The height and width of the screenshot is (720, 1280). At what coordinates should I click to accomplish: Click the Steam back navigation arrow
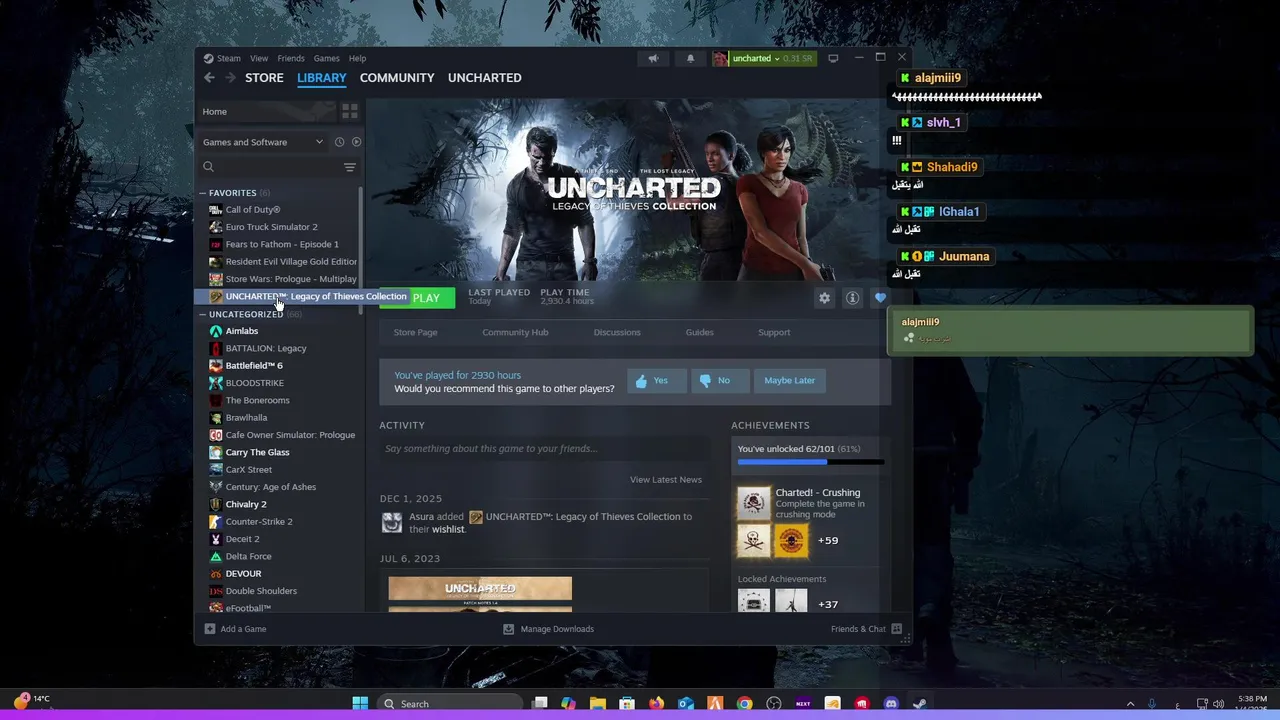(x=209, y=78)
